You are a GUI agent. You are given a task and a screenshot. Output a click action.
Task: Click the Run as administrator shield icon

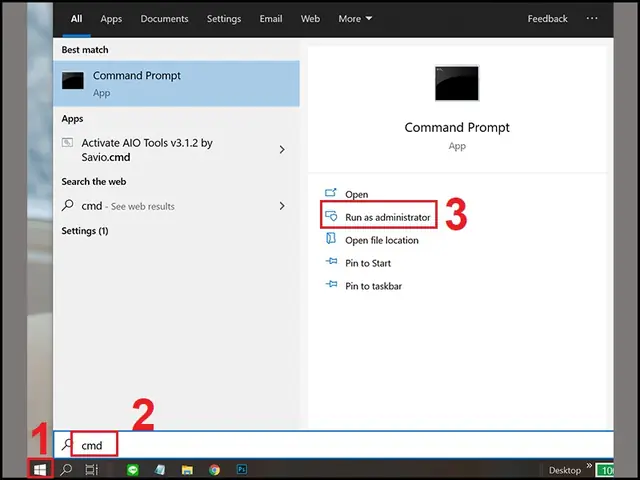(331, 216)
